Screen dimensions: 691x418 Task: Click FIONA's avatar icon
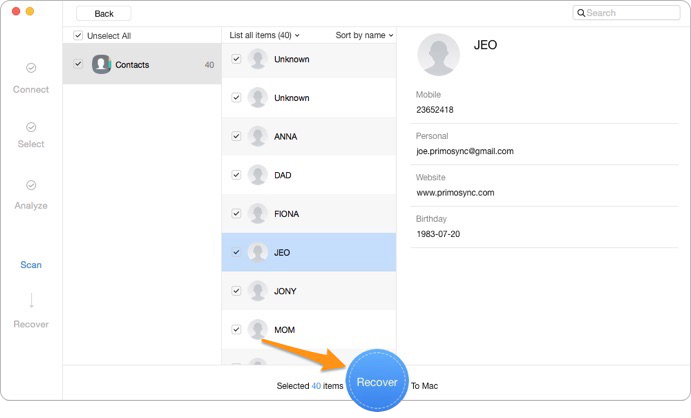click(257, 214)
